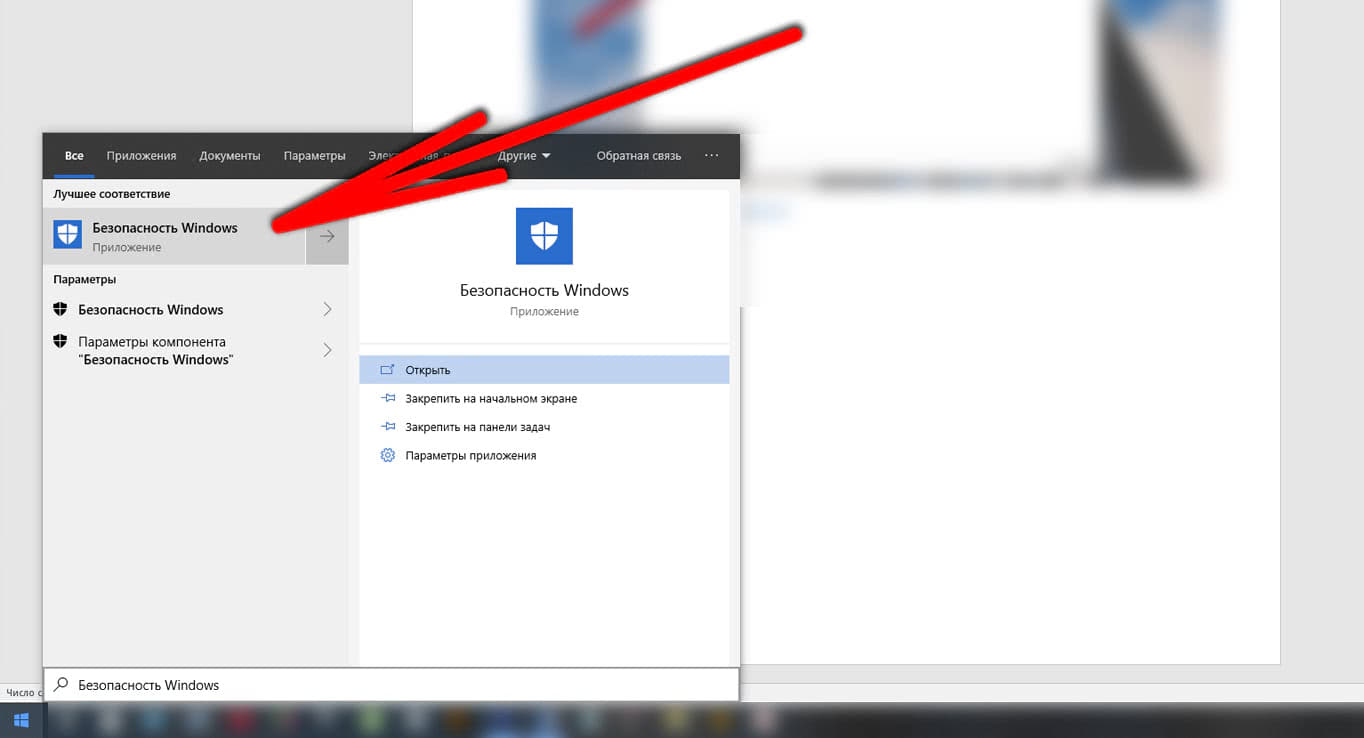
Task: Click into the search text field
Action: click(x=400, y=685)
